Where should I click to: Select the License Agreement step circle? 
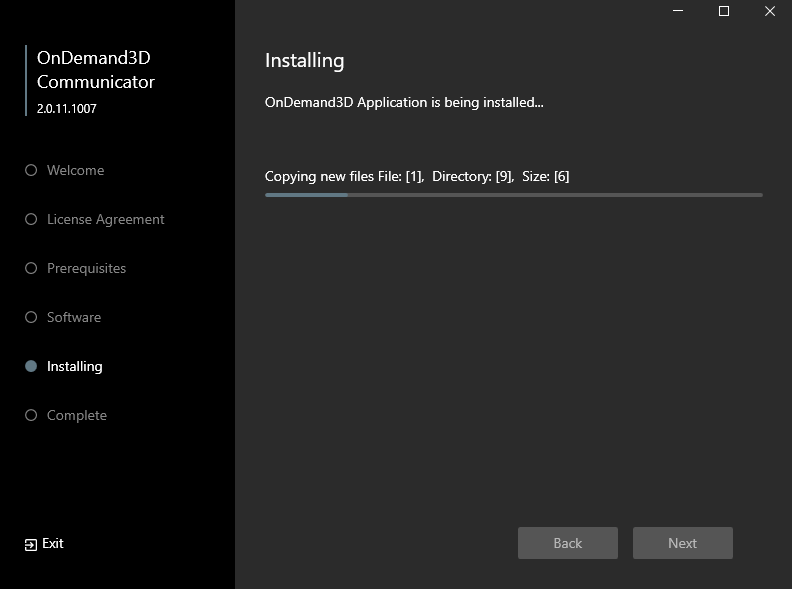(31, 219)
